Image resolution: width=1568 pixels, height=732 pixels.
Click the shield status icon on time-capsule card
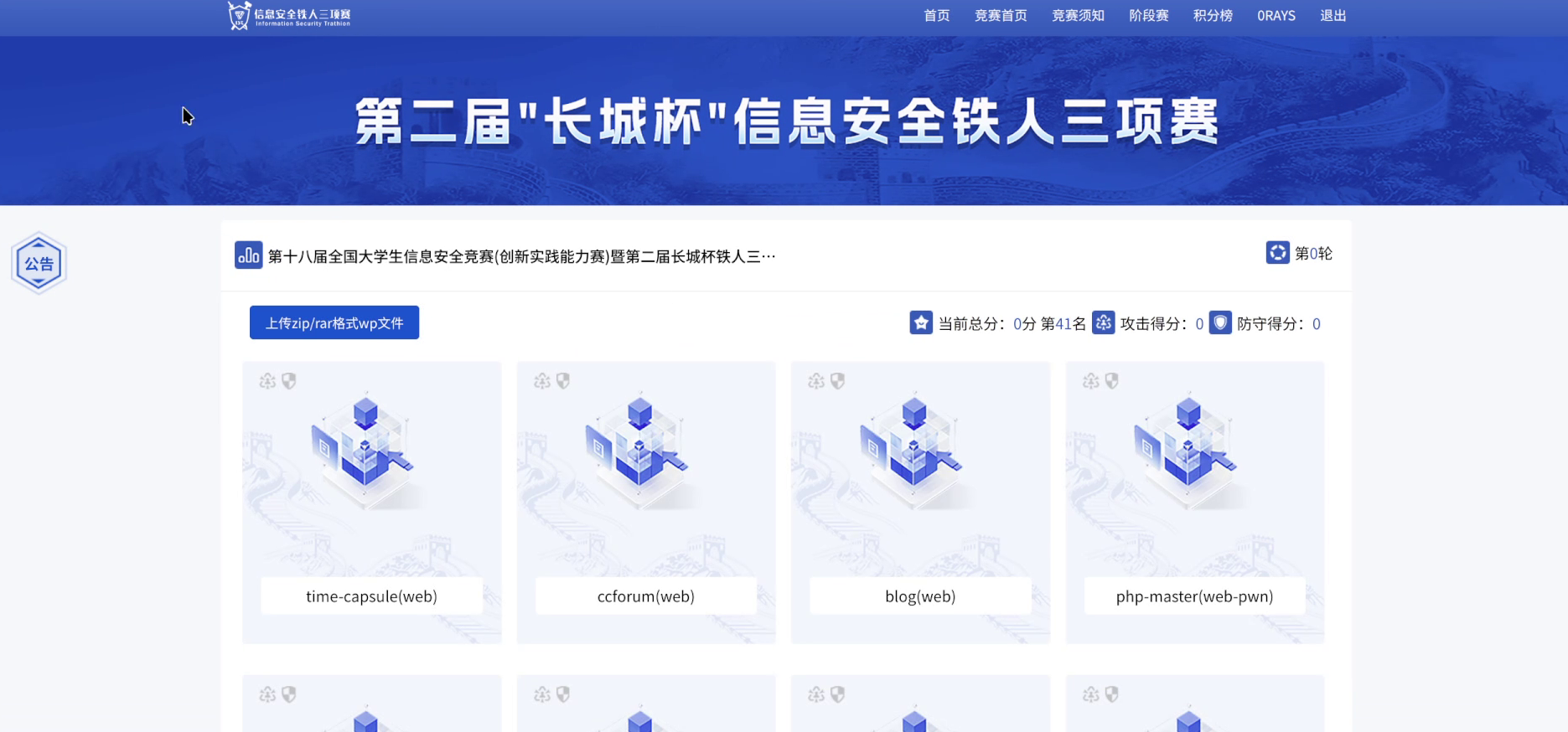(x=289, y=381)
